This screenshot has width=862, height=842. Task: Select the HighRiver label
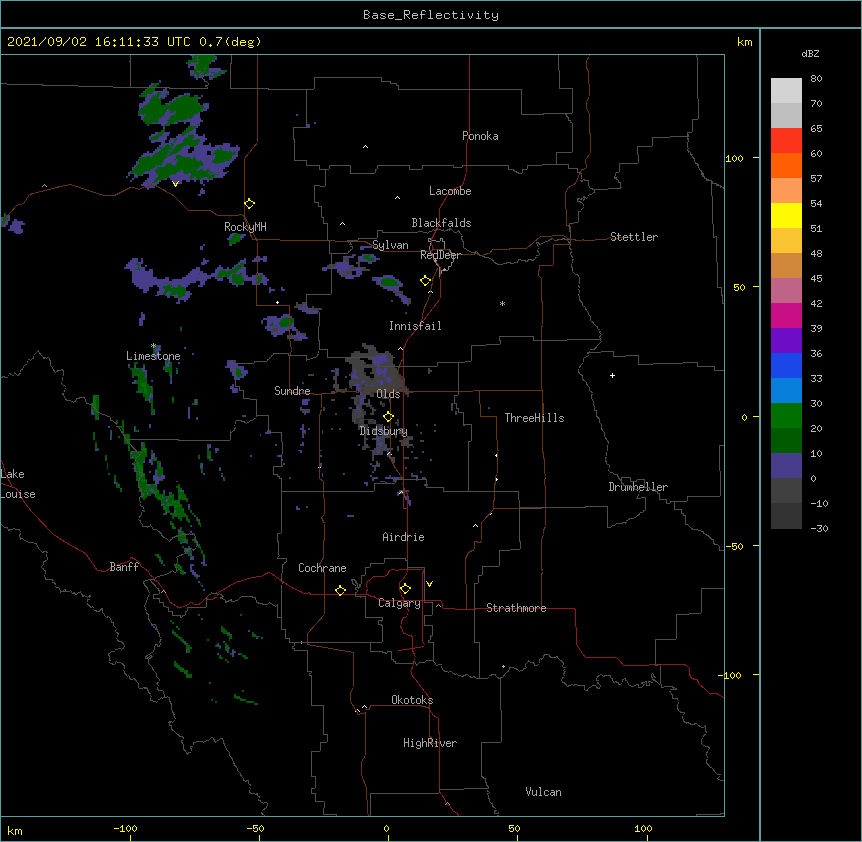coord(430,743)
